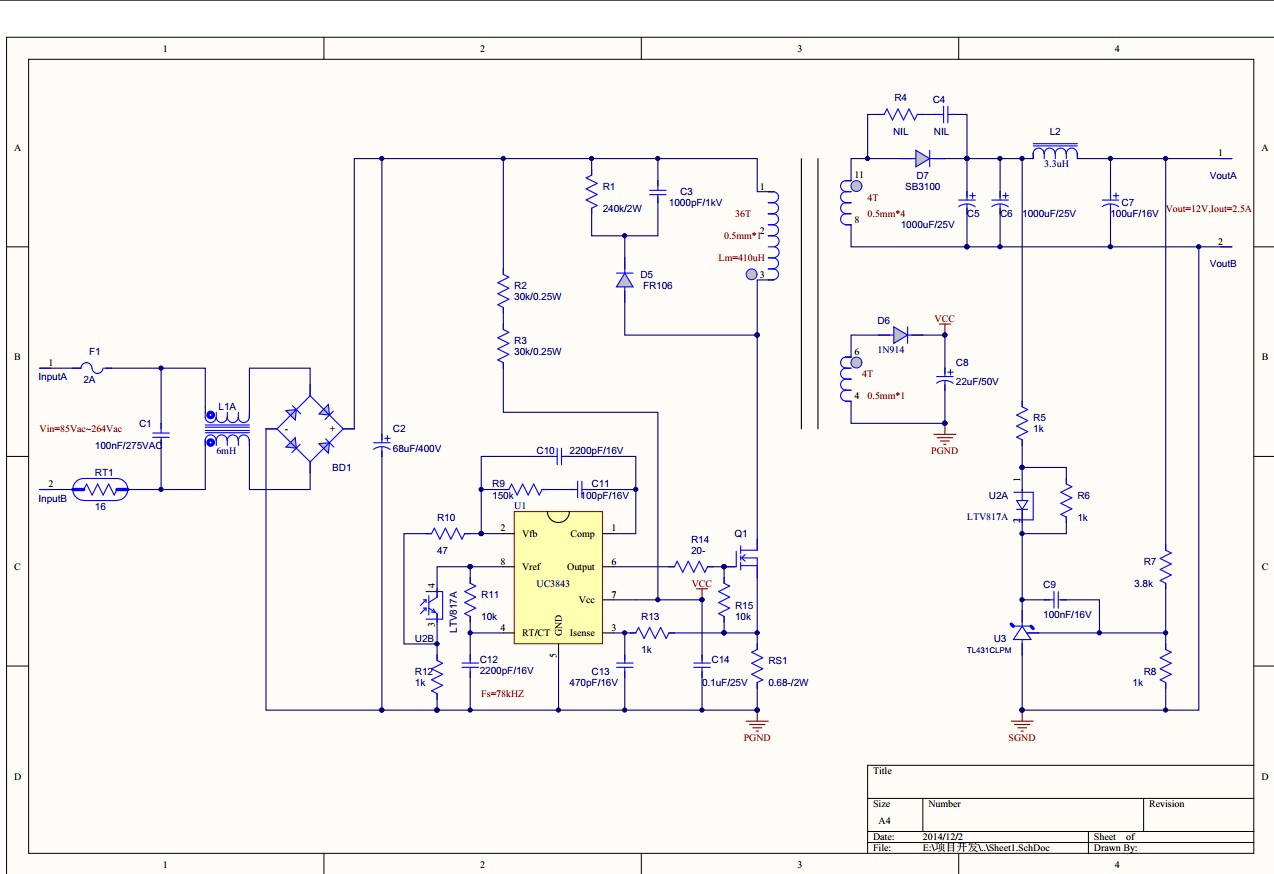1274x874 pixels.
Task: Select the BD1 bridge rectifier symbol
Action: pyautogui.click(x=310, y=430)
